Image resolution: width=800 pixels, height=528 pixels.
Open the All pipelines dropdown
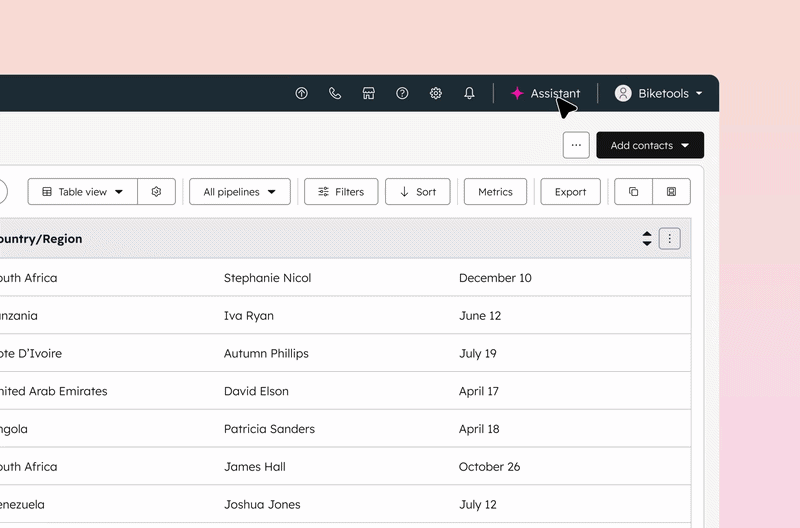coord(240,192)
